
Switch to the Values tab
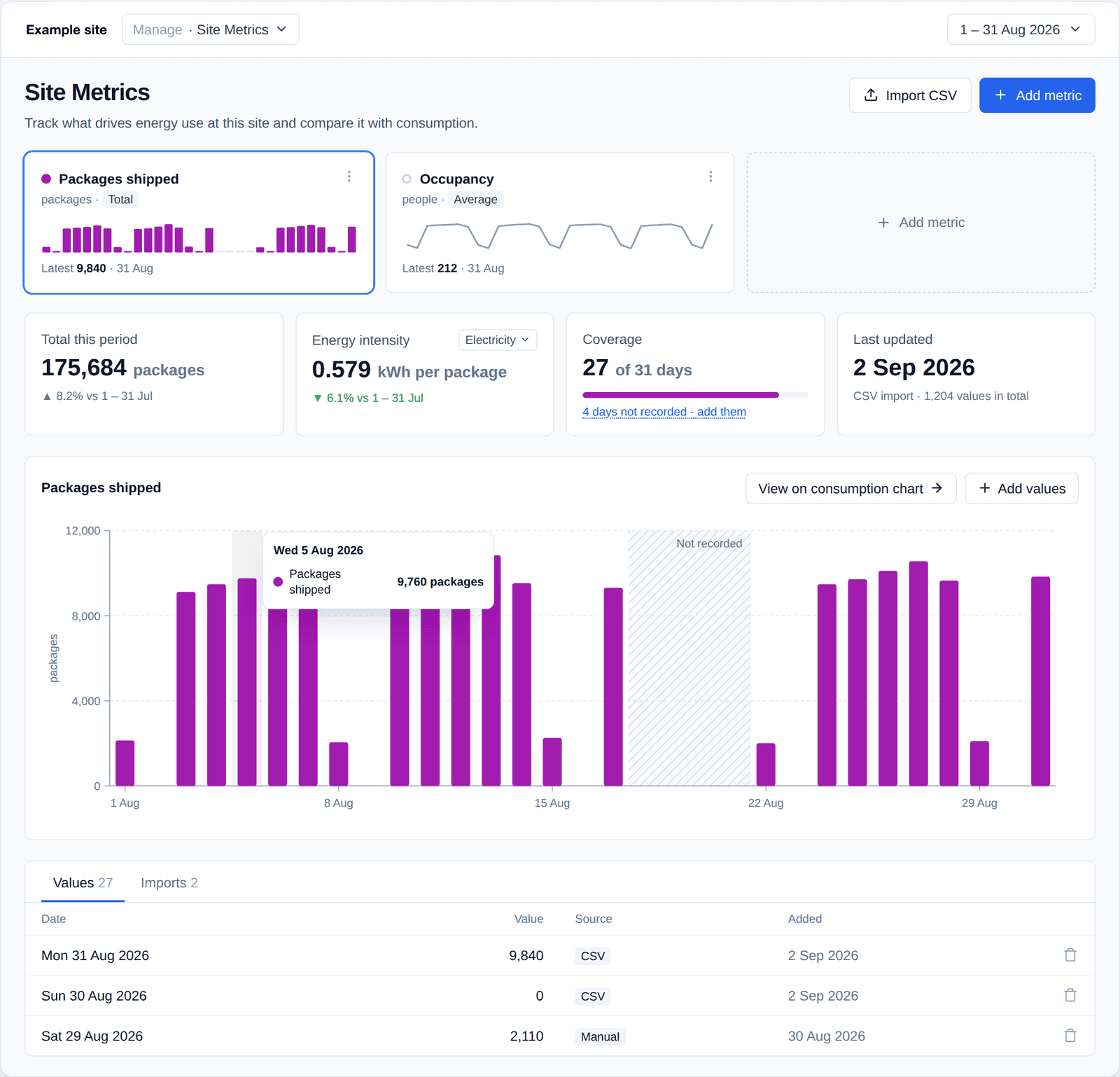click(x=83, y=883)
